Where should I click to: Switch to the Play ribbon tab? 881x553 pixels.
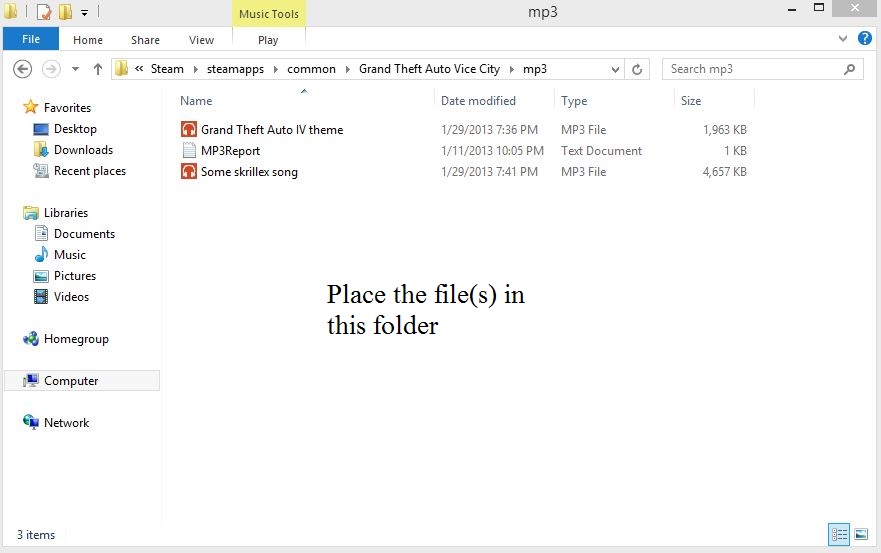click(268, 40)
